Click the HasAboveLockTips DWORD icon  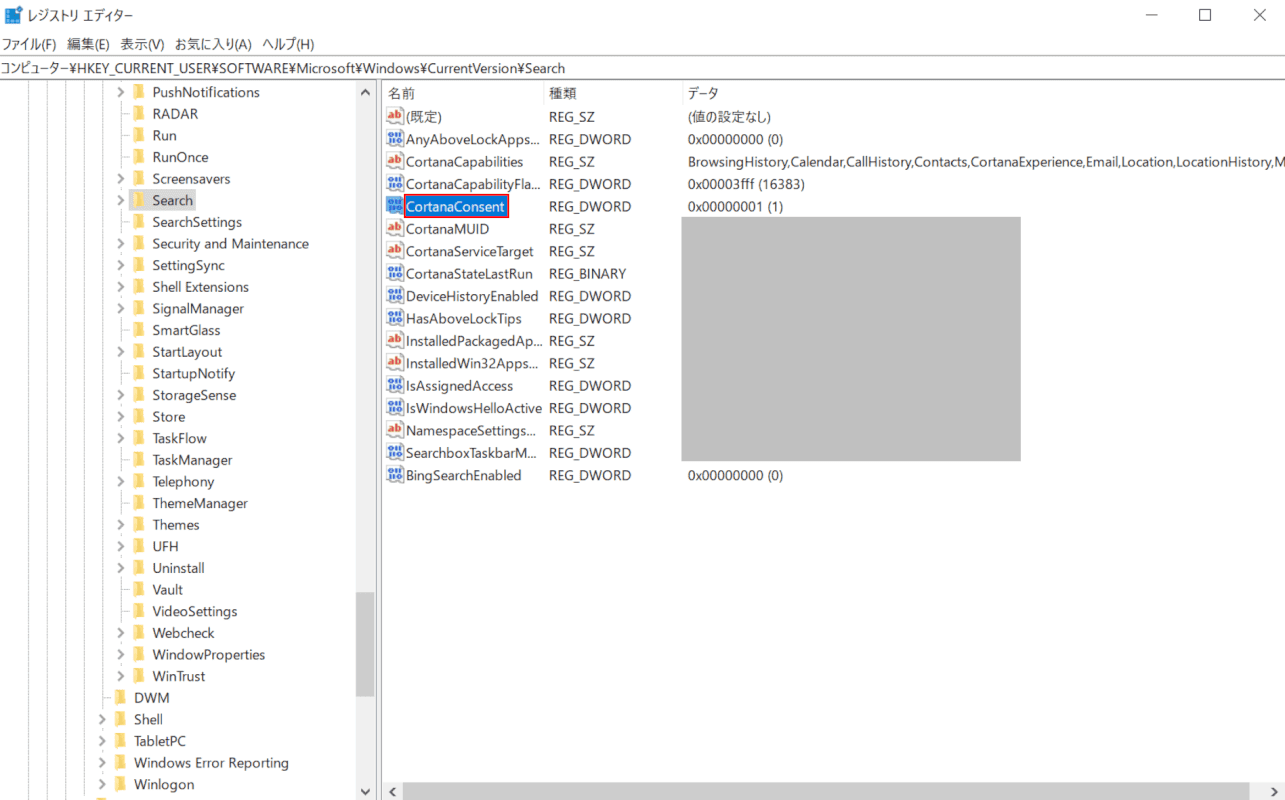point(394,318)
